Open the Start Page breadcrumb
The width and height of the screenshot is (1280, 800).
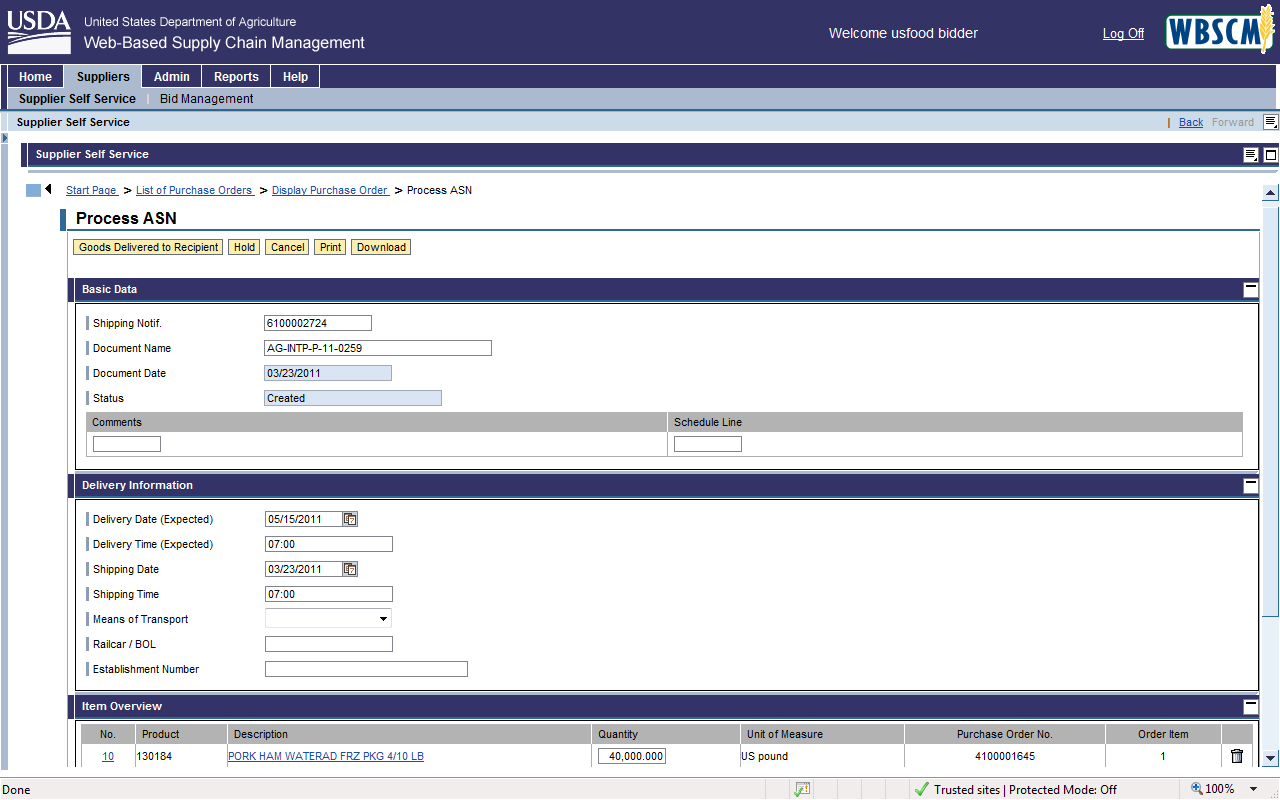tap(92, 190)
